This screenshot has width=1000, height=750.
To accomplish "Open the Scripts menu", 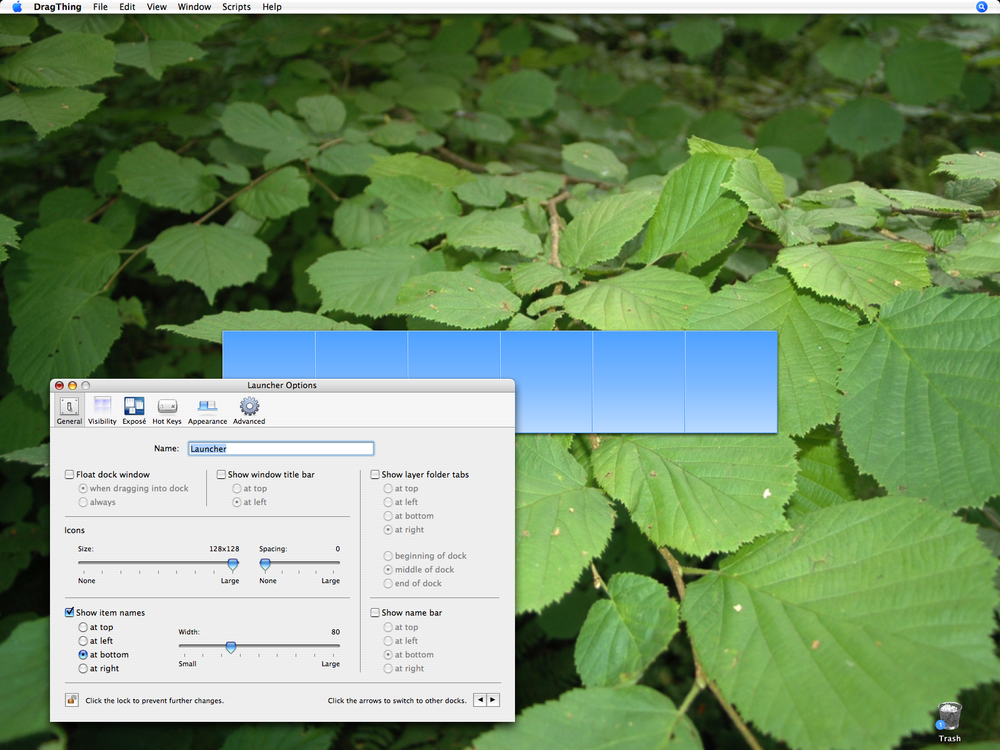I will 236,7.
